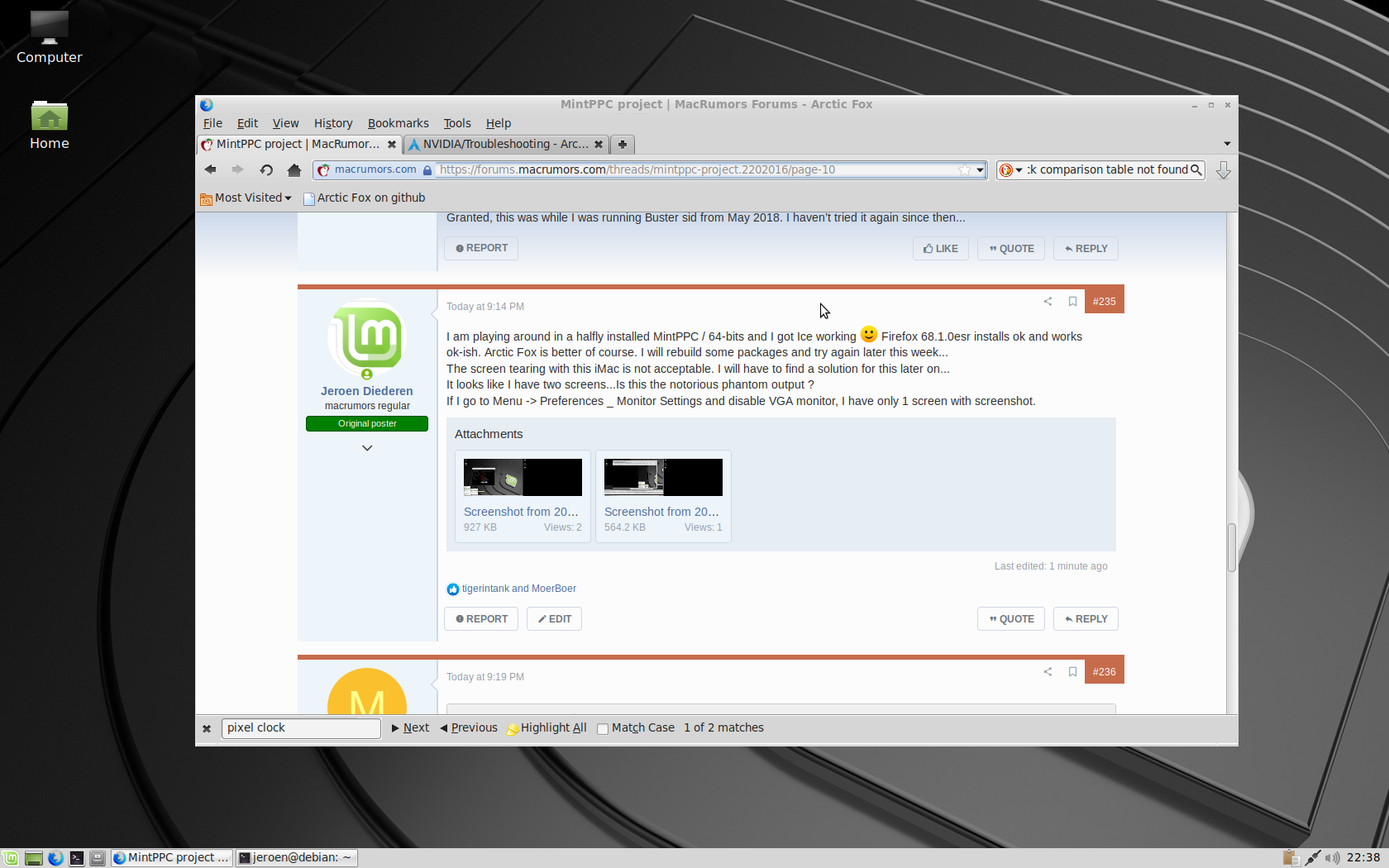This screenshot has height=868, width=1389.
Task: Click the page vertical scrollbar thumb
Action: [1232, 547]
